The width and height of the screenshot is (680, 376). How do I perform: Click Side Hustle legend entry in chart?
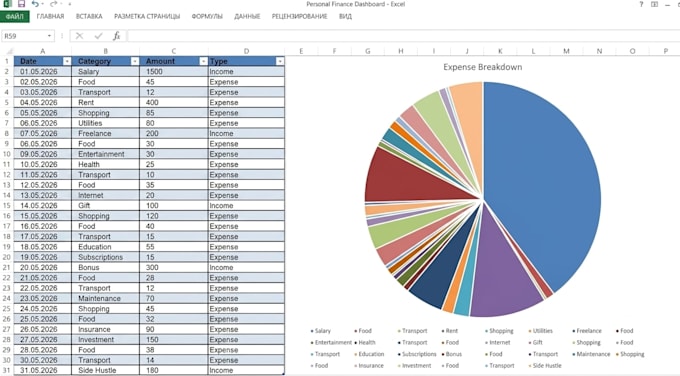(545, 366)
